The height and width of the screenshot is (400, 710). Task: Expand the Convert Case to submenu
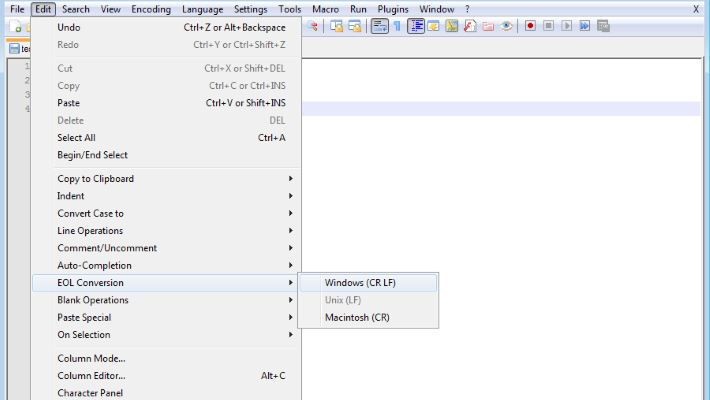167,213
